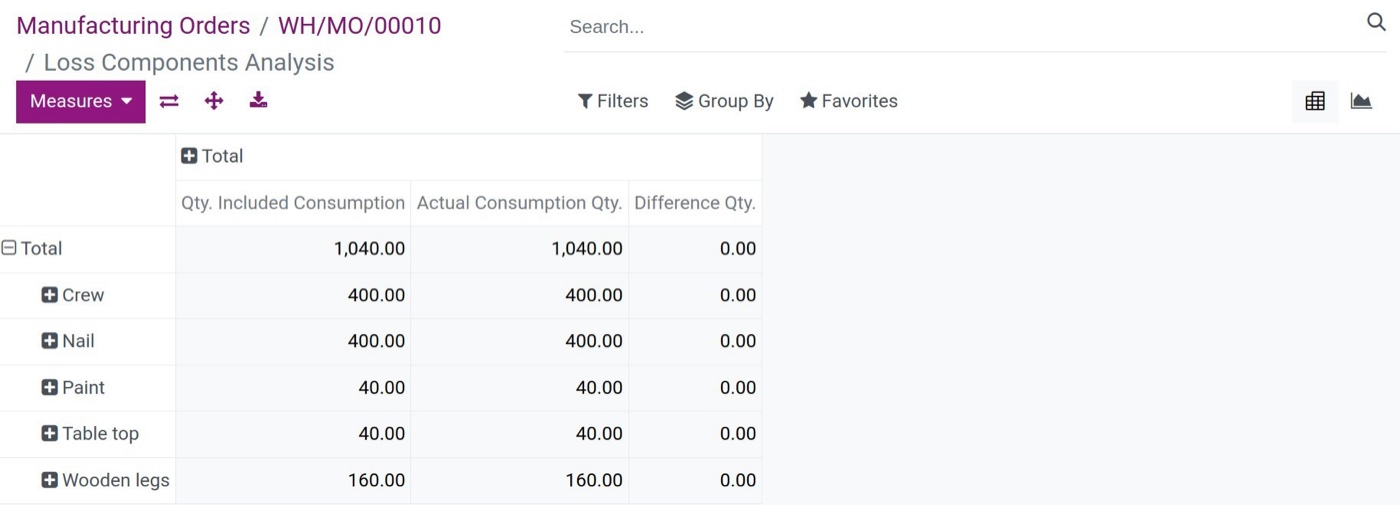Viewport: 1400px width, 505px height.
Task: Open WH/MO/00010 breadcrumb link
Action: point(359,26)
